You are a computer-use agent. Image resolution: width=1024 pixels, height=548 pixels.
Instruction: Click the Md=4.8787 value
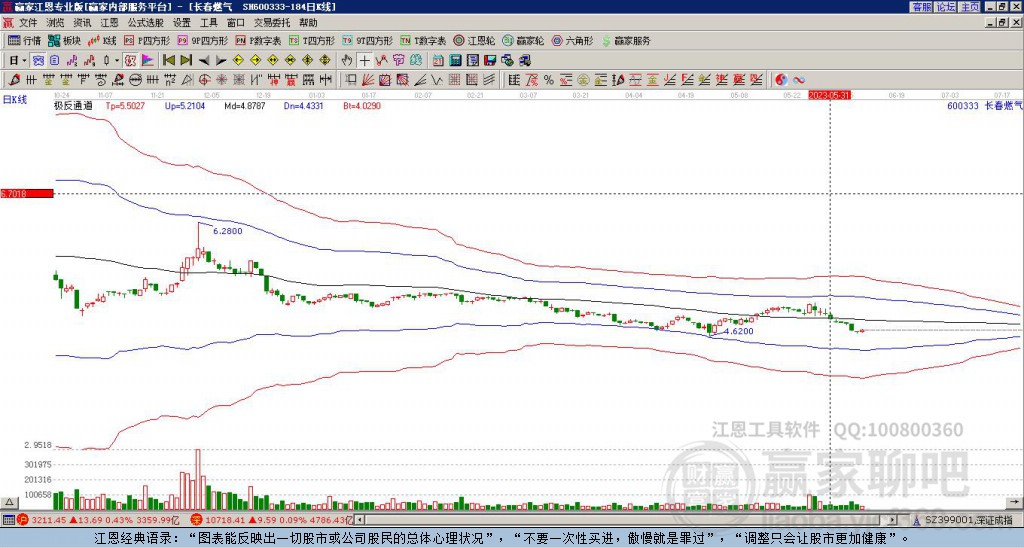pyautogui.click(x=245, y=105)
